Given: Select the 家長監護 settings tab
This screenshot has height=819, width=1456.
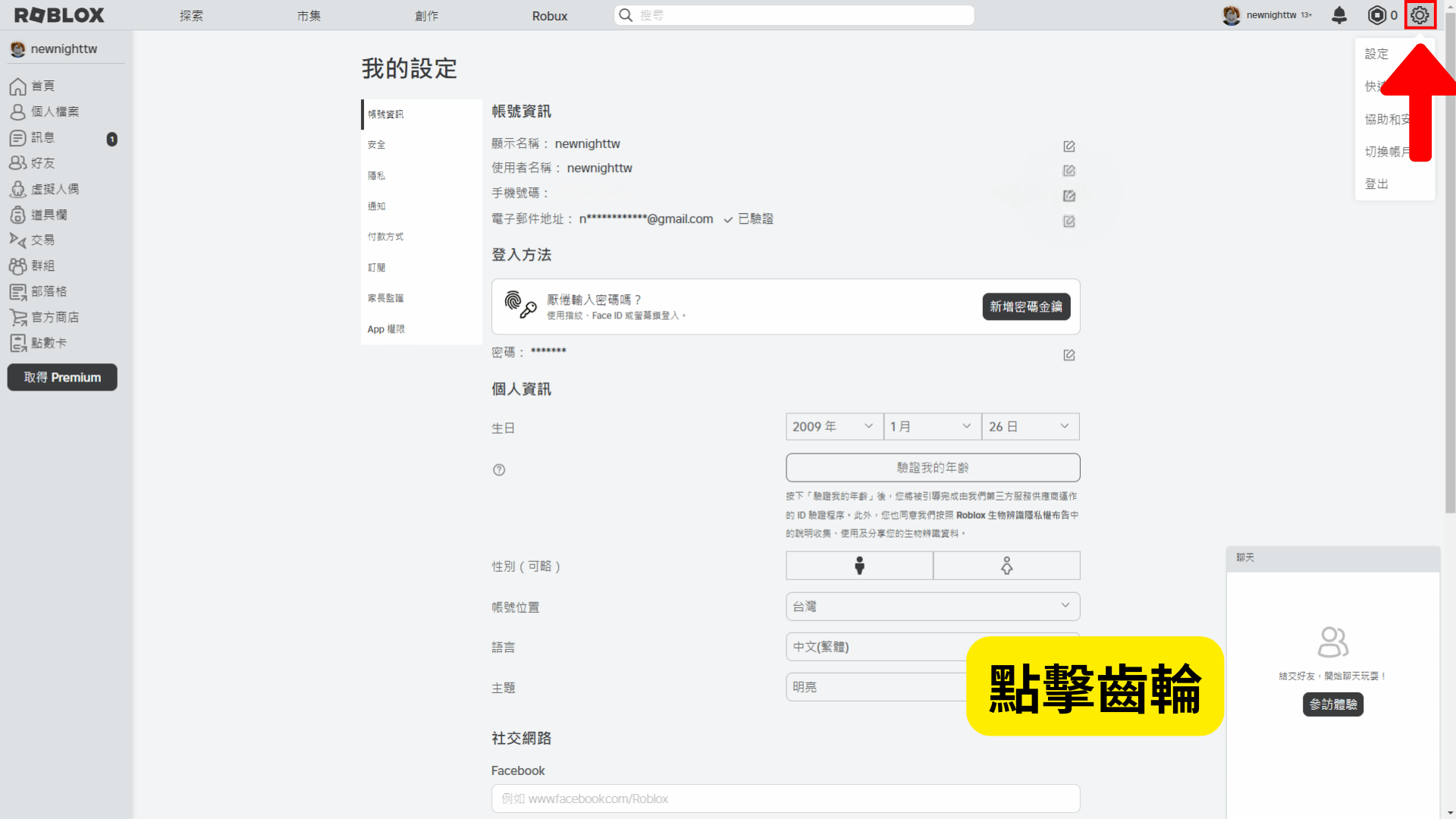Looking at the screenshot, I should click(x=422, y=298).
